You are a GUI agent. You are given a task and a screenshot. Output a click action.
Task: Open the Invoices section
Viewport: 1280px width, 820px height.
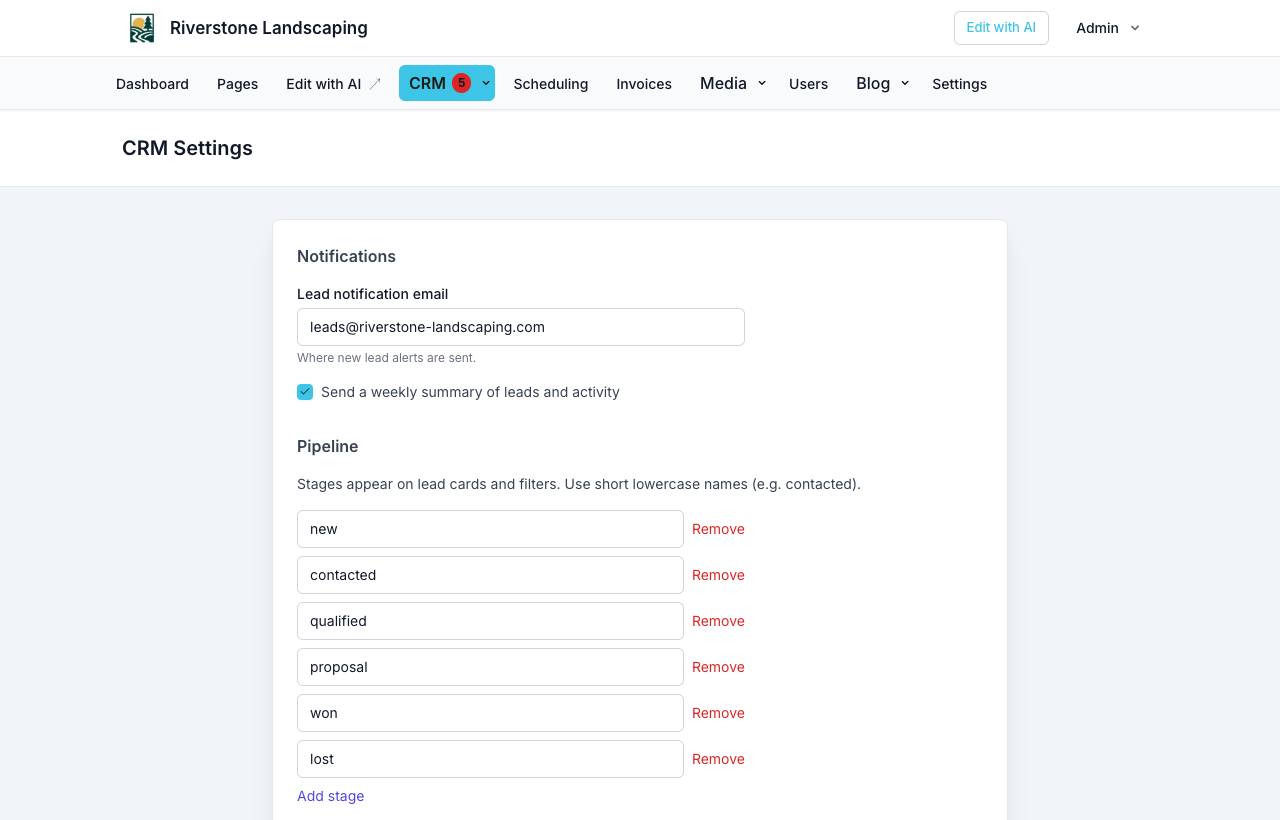pyautogui.click(x=644, y=84)
